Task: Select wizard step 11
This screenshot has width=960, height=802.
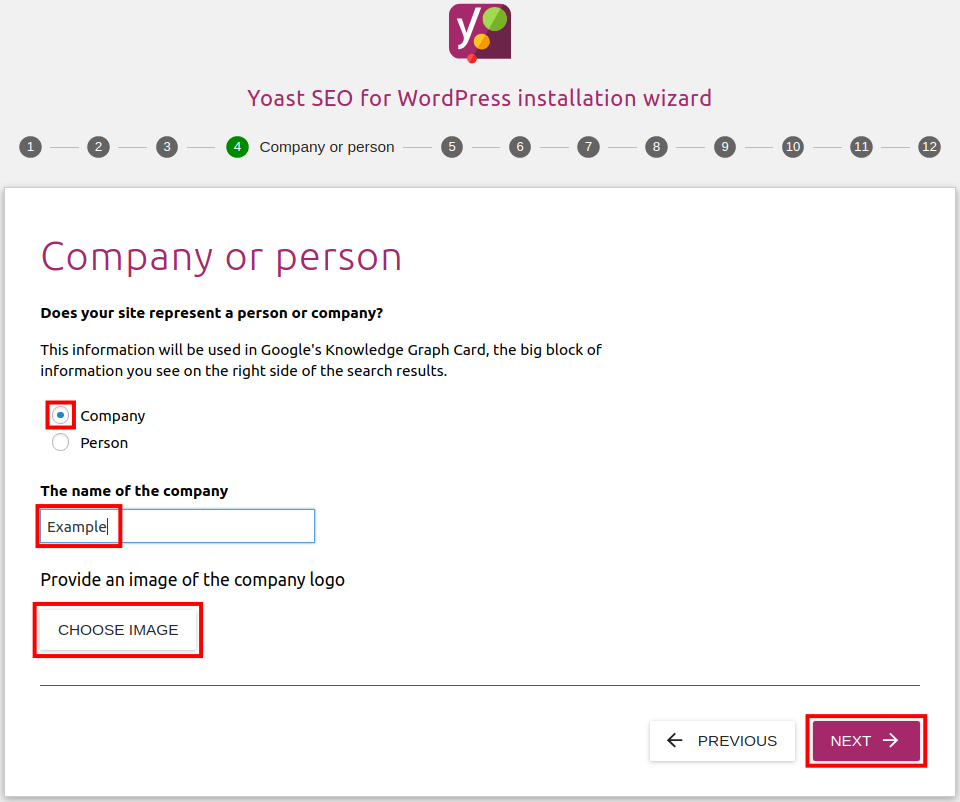Action: (x=861, y=147)
